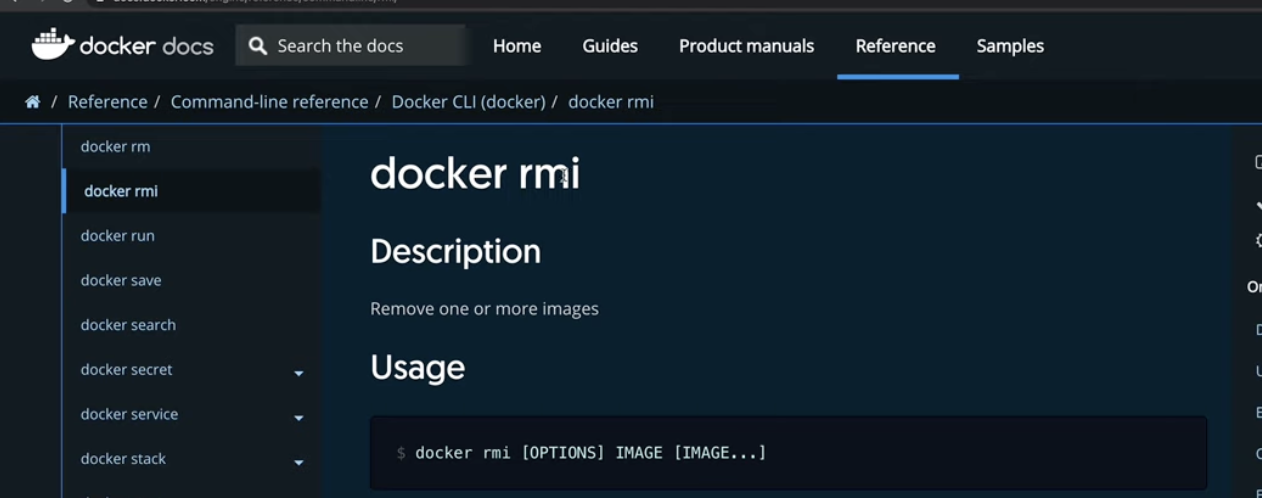This screenshot has height=498, width=1262.
Task: Open docker search sidebar entry
Action: coord(128,325)
